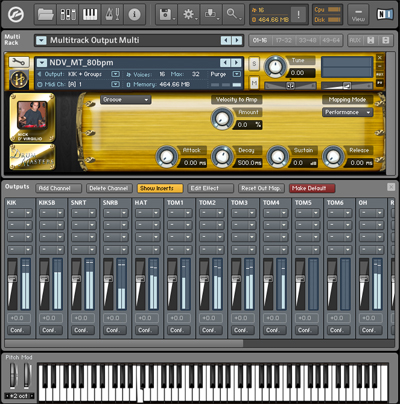Open the master editor metronome icon
Viewport: 400px width, 404px height.
click(112, 14)
